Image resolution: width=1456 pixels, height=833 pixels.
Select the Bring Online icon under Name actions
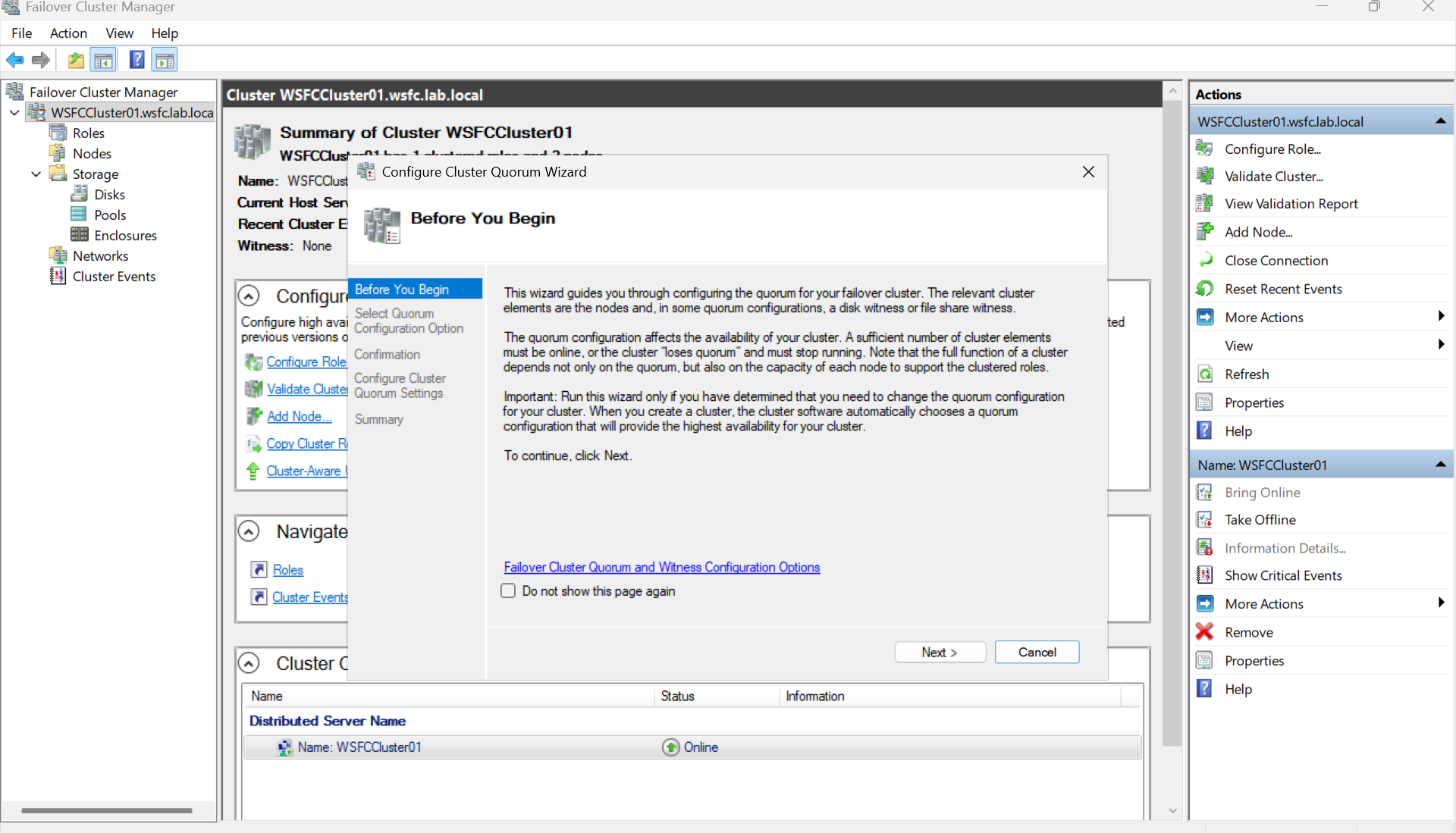click(1206, 492)
